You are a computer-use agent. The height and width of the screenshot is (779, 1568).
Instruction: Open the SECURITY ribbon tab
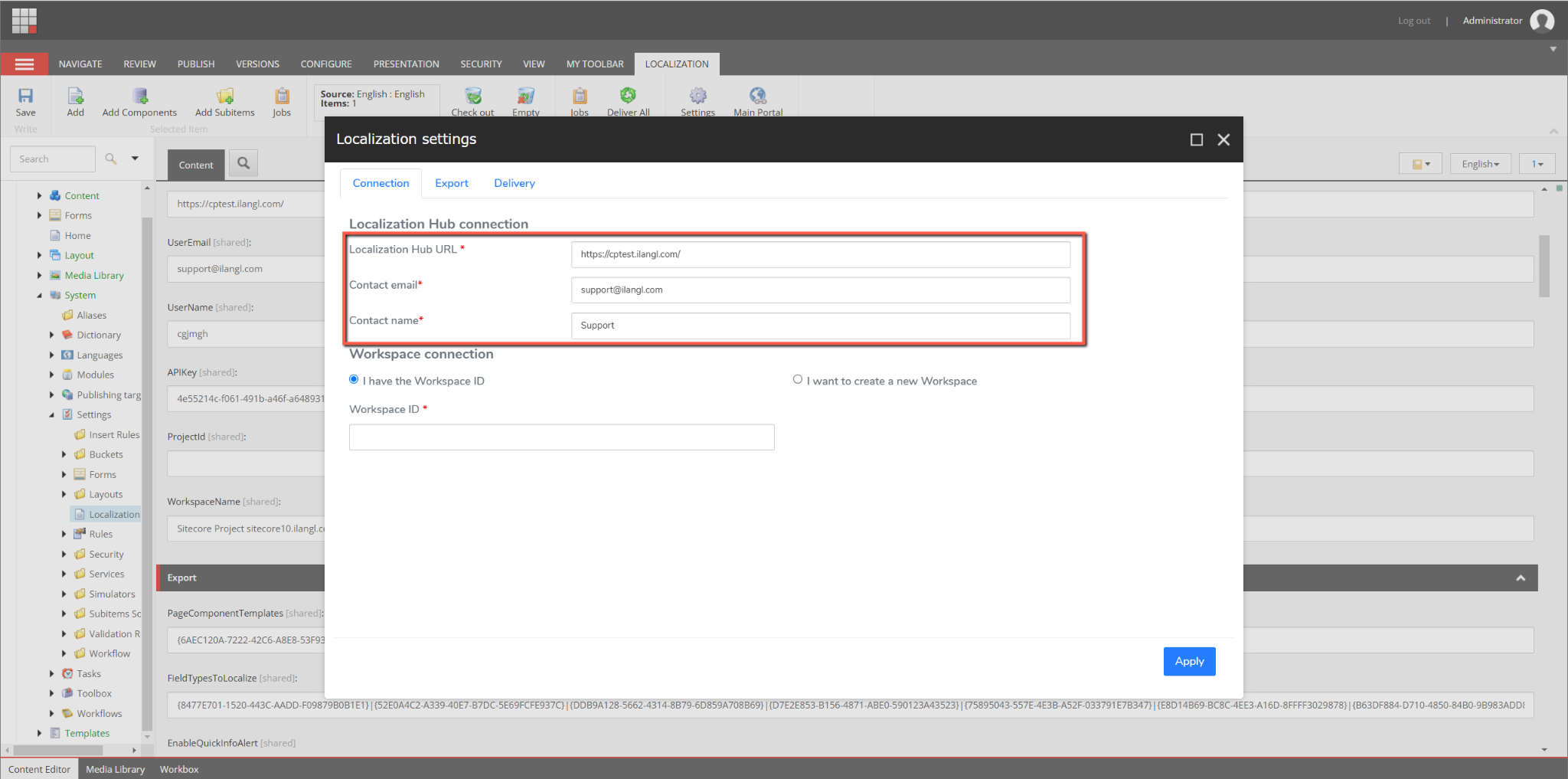481,64
